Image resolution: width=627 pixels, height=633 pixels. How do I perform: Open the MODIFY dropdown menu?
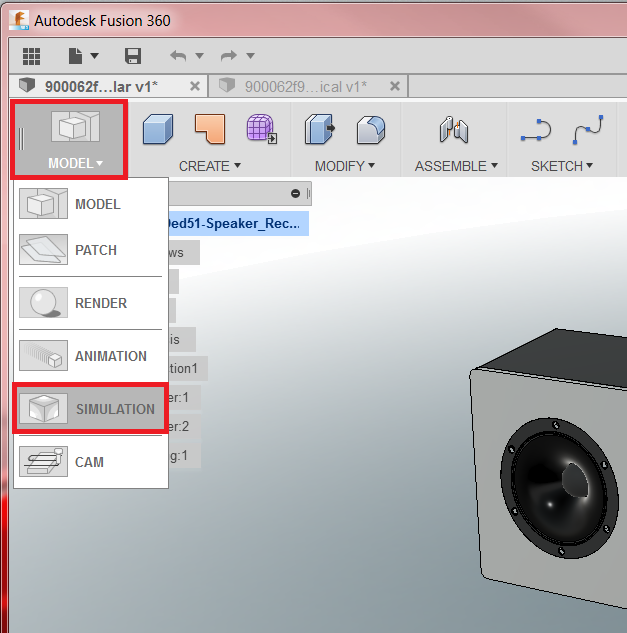tap(345, 166)
